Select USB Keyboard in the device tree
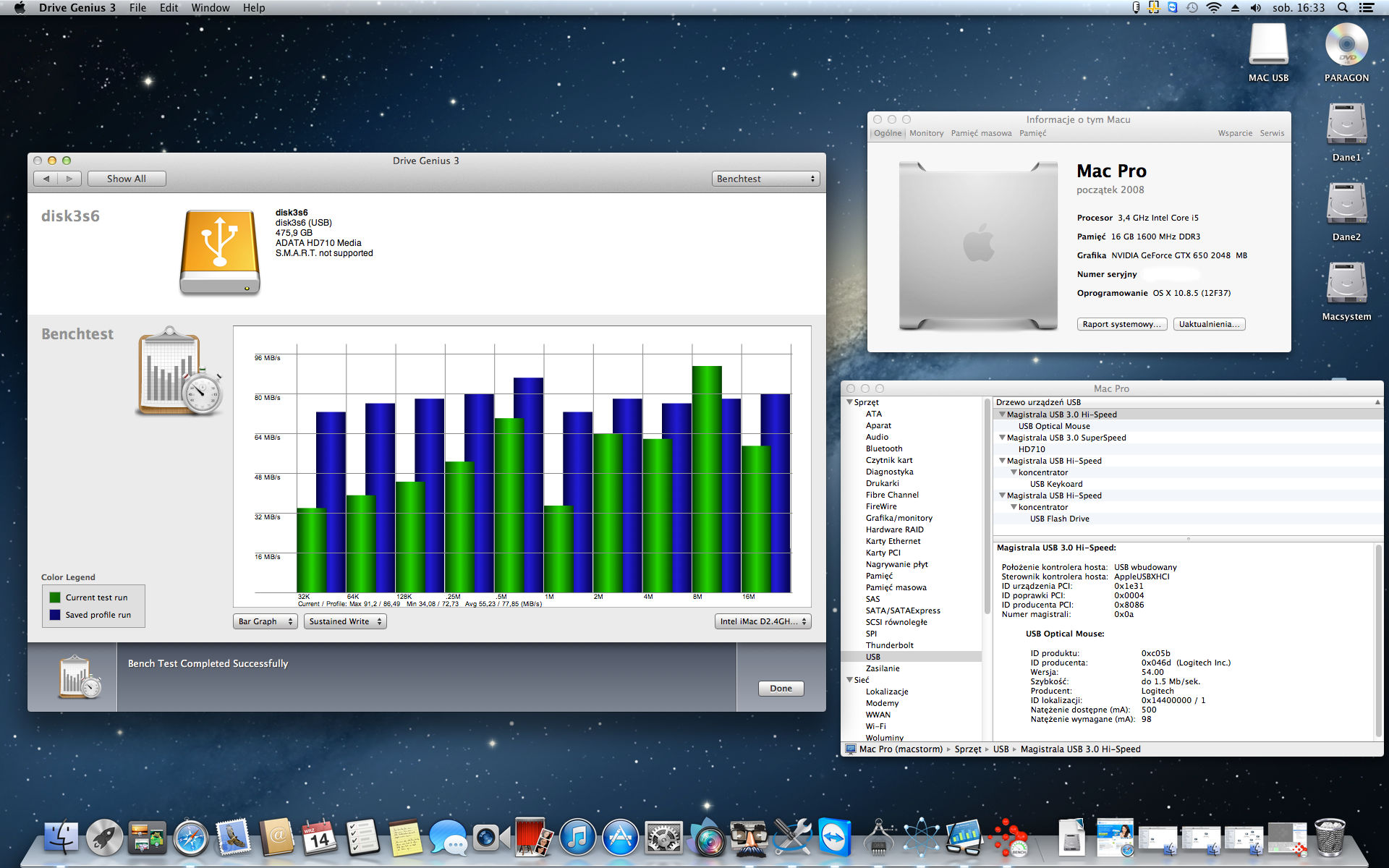The height and width of the screenshot is (868, 1389). point(1056,484)
